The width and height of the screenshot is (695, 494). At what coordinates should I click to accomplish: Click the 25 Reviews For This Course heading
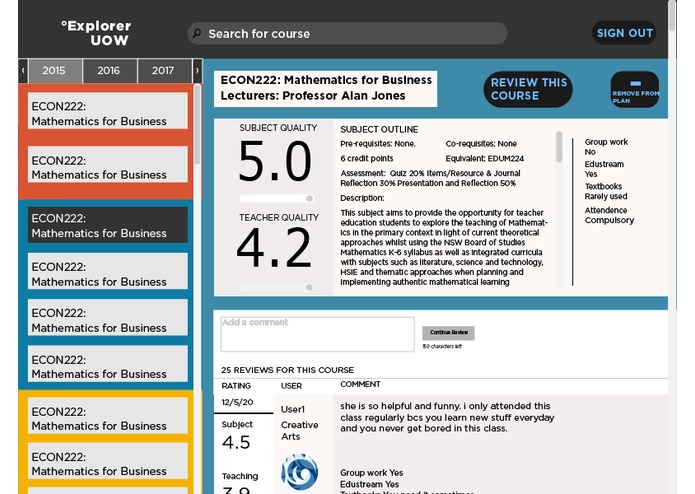[x=288, y=370]
